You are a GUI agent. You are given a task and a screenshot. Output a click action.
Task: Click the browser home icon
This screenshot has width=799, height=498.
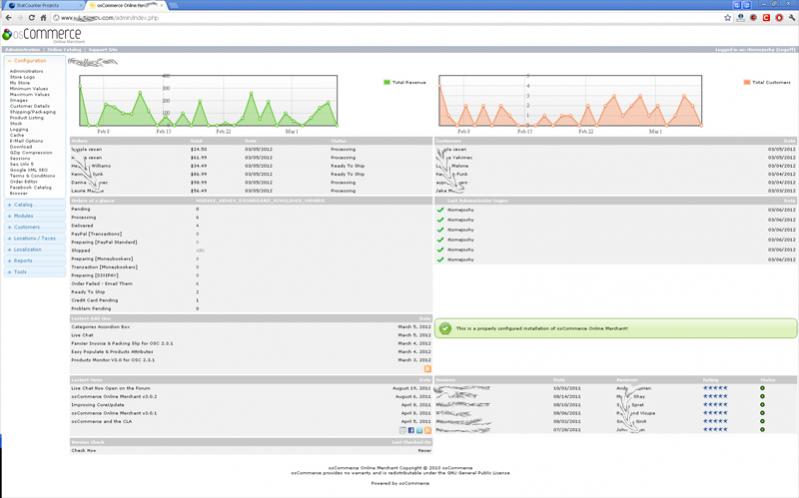(44, 17)
